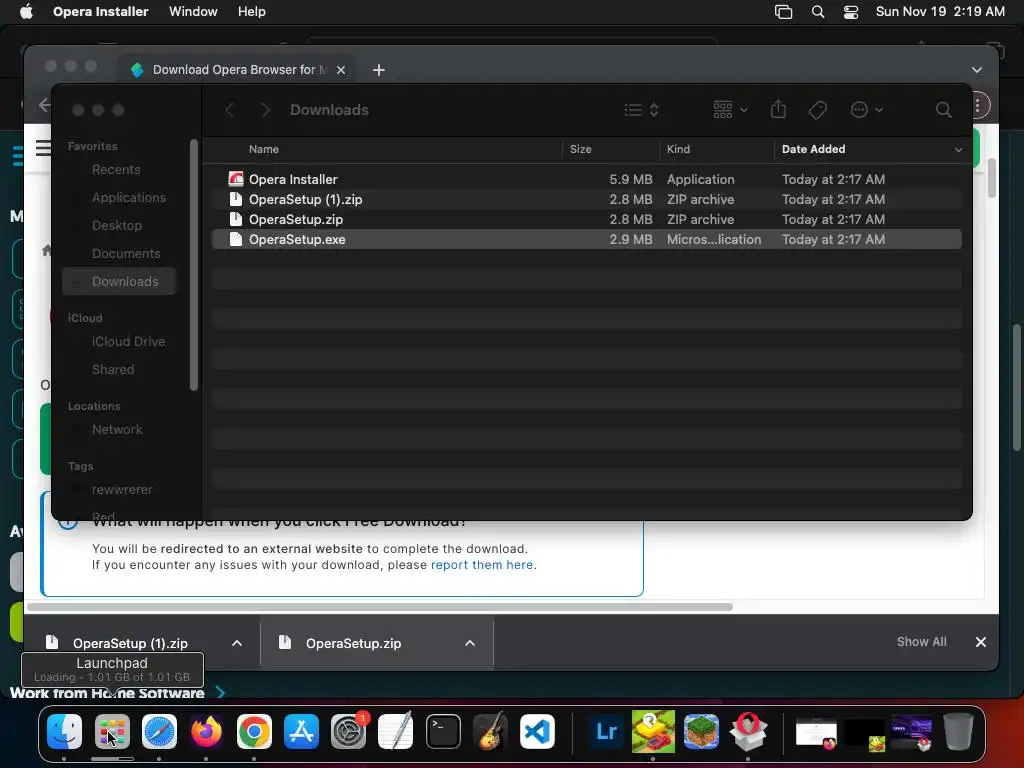Open the Opera Installer menu
The height and width of the screenshot is (768, 1024).
pos(101,12)
